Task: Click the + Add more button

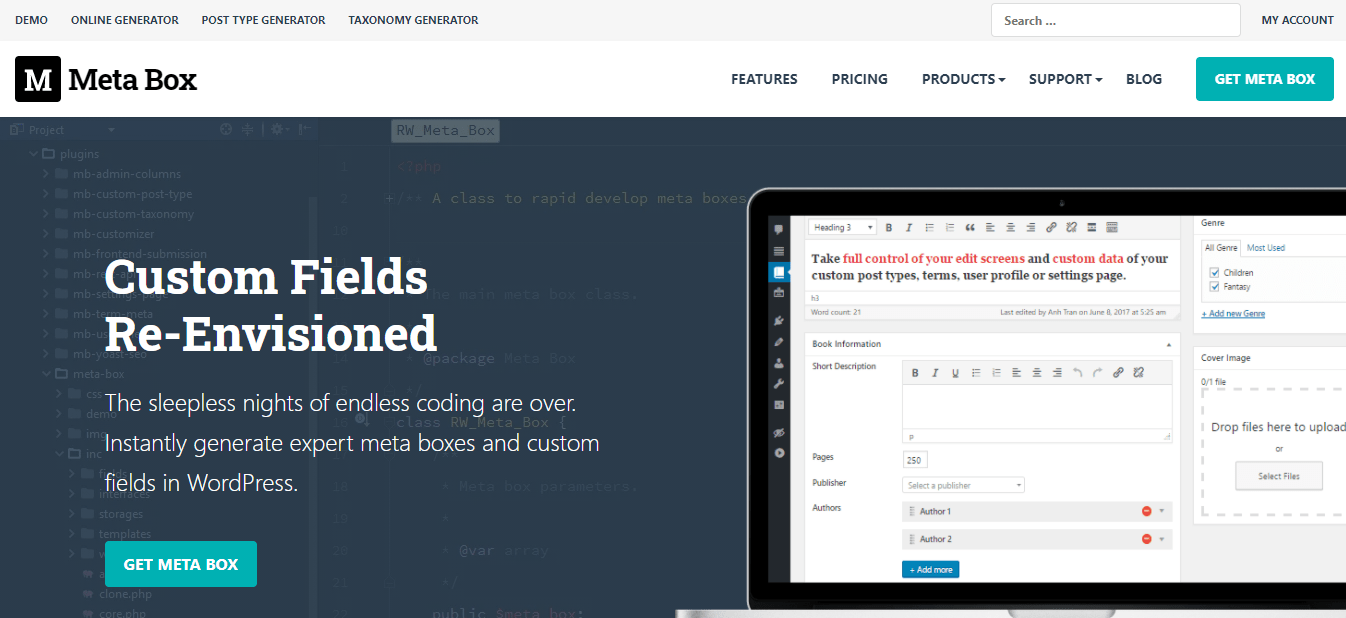Action: pyautogui.click(x=930, y=569)
